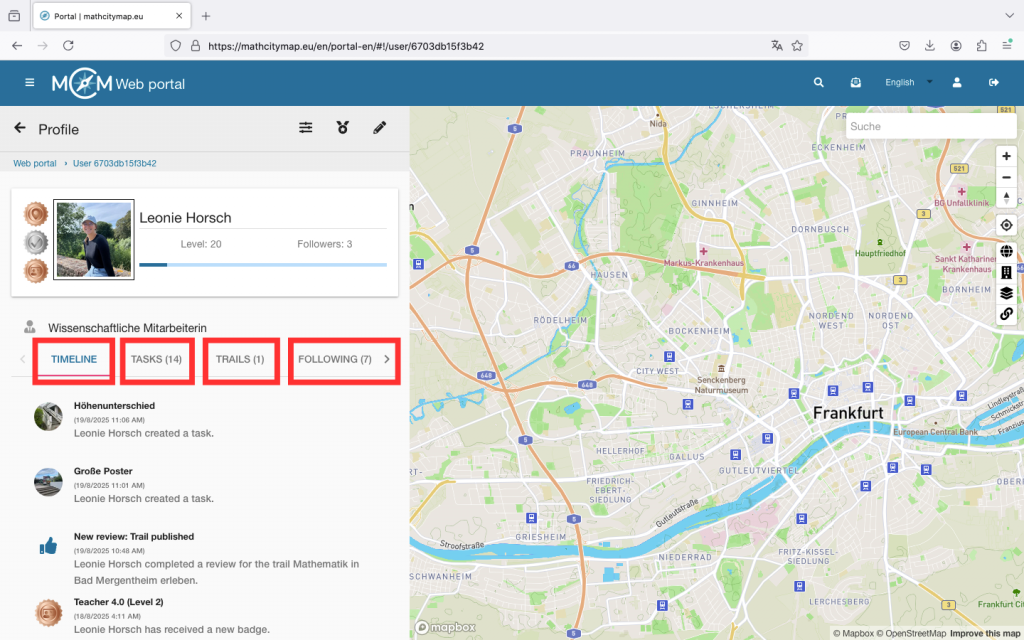
Task: Copy map link with chain icon
Action: pyautogui.click(x=1006, y=314)
